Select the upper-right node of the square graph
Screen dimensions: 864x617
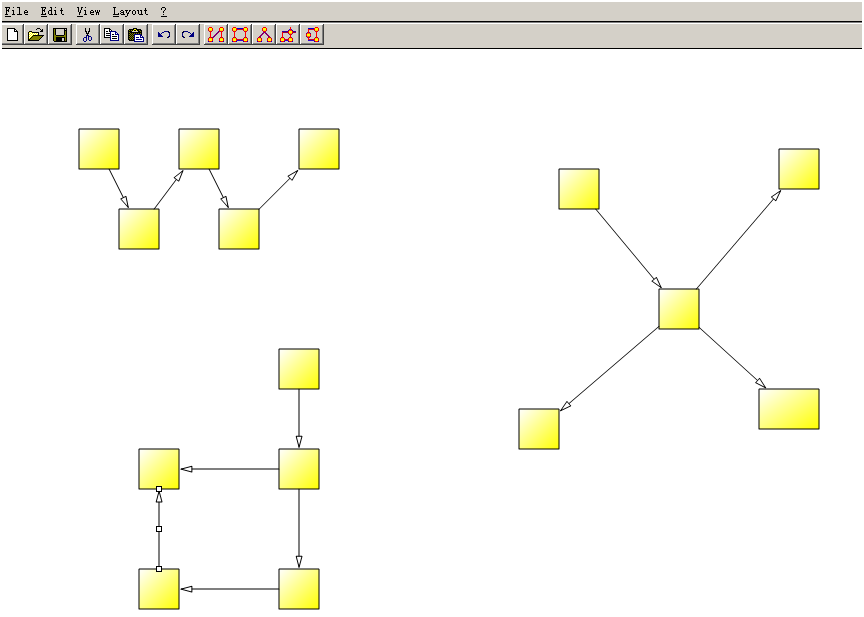299,469
